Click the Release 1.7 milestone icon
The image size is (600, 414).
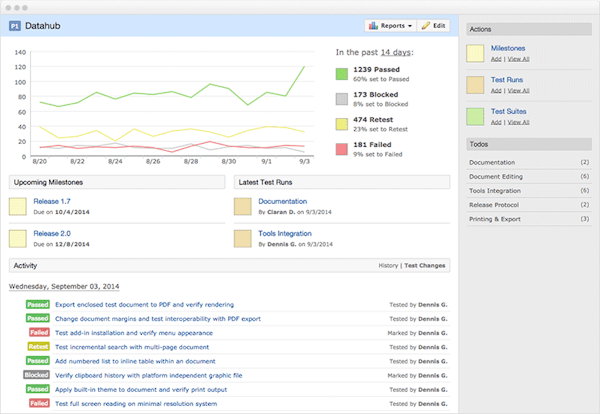click(x=18, y=206)
